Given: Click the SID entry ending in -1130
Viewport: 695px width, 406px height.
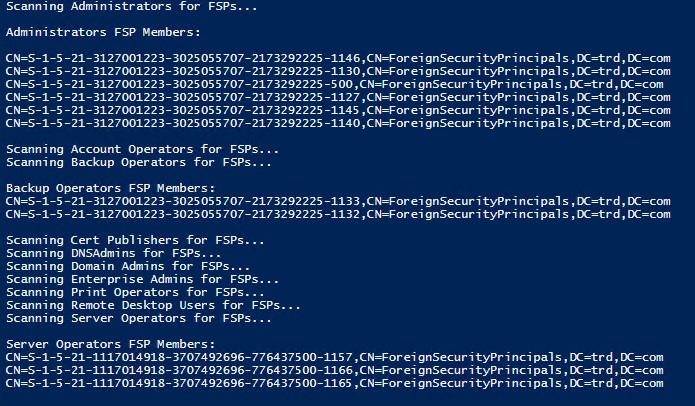Looking at the screenshot, I should (338, 72).
